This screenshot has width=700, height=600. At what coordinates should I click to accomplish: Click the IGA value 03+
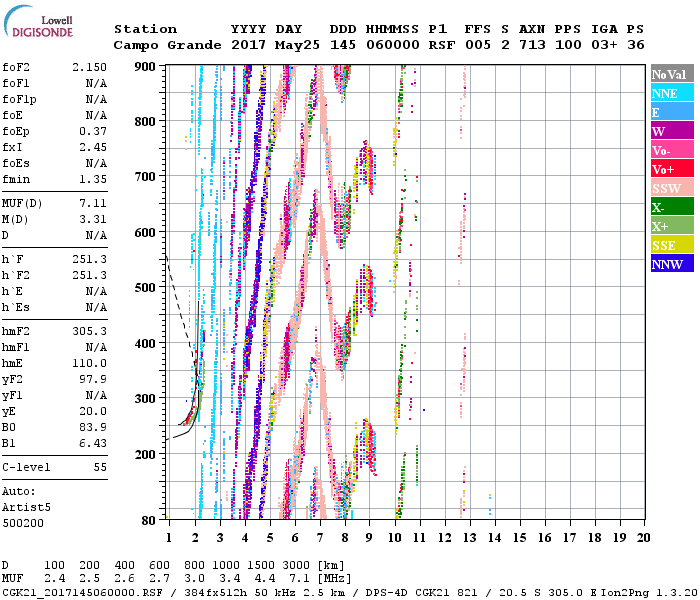coord(604,45)
